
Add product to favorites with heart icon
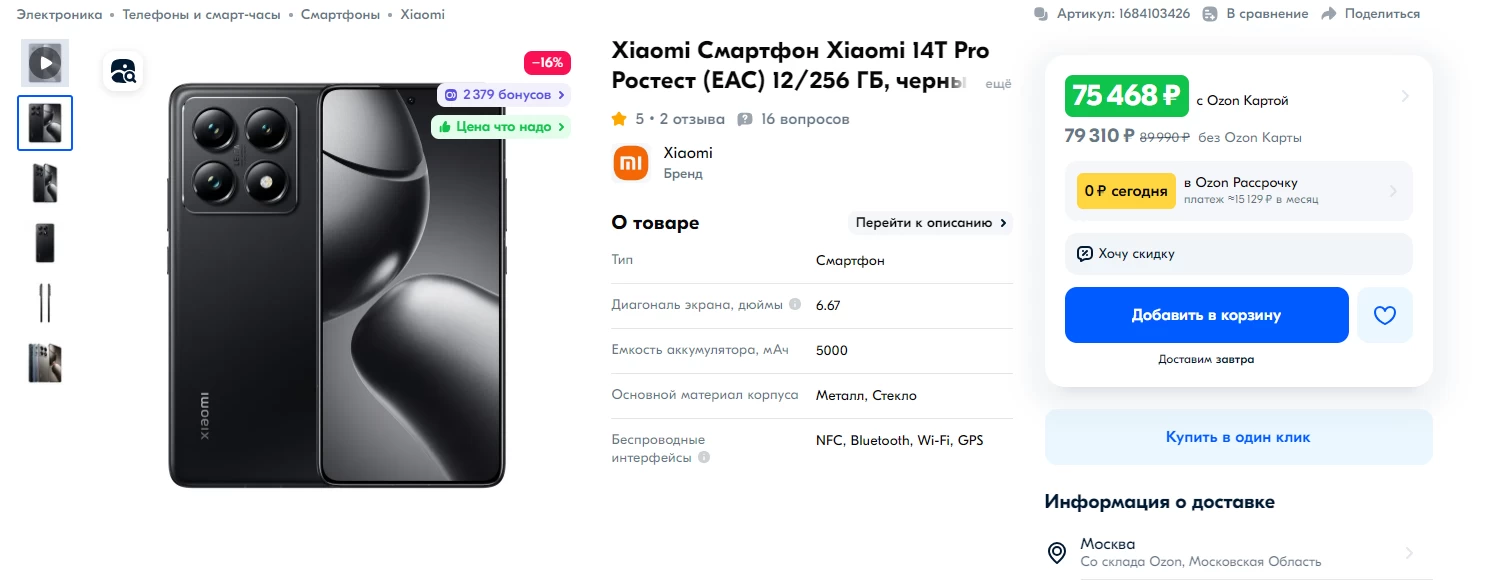(x=1384, y=315)
